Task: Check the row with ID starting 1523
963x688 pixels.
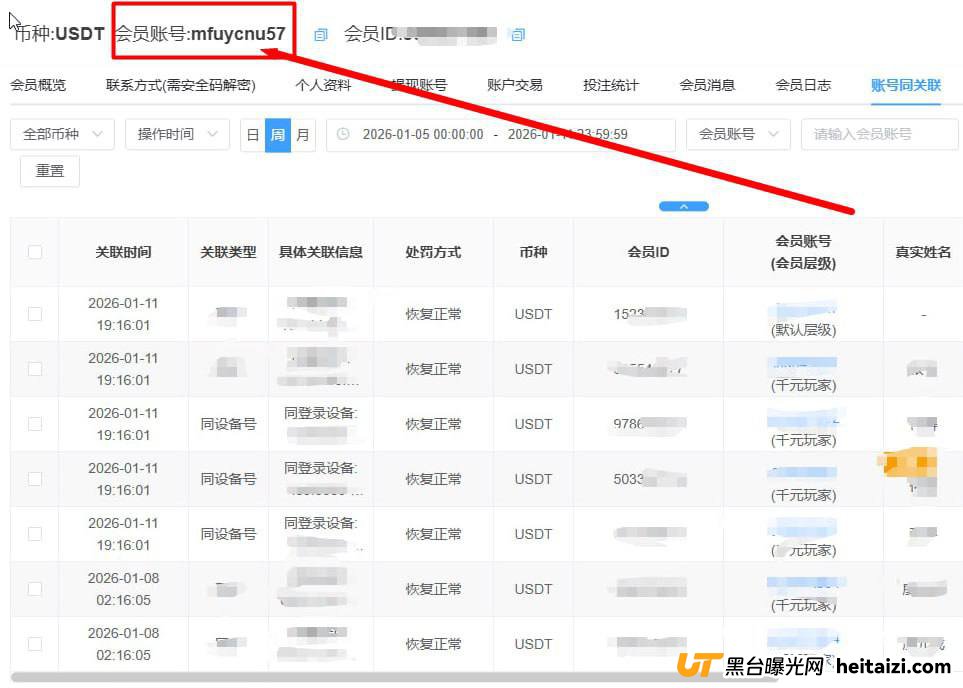Action: (35, 314)
